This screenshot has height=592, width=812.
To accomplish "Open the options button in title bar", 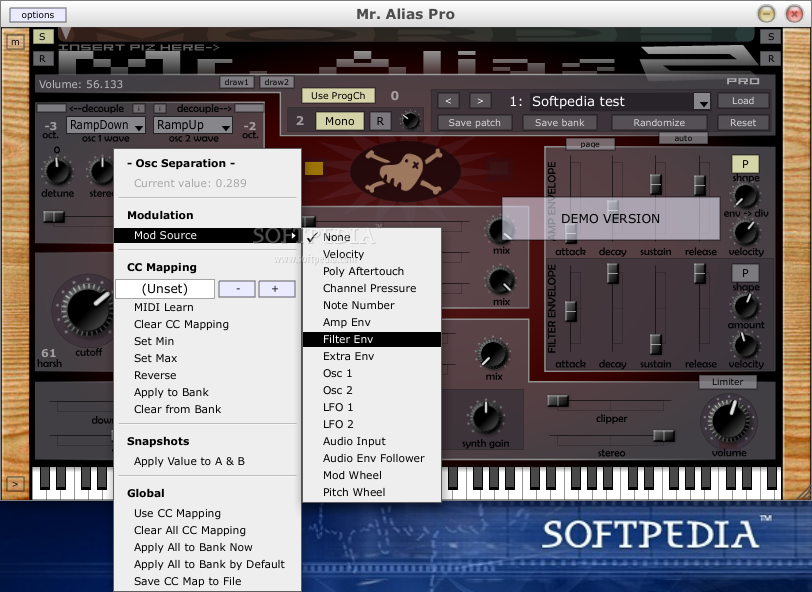I will coord(38,15).
